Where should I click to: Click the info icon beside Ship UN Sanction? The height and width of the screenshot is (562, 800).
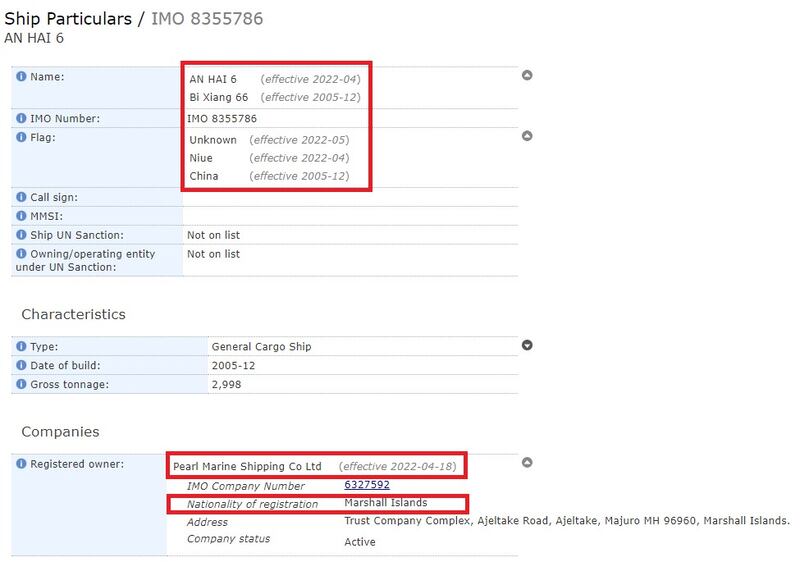pos(21,235)
